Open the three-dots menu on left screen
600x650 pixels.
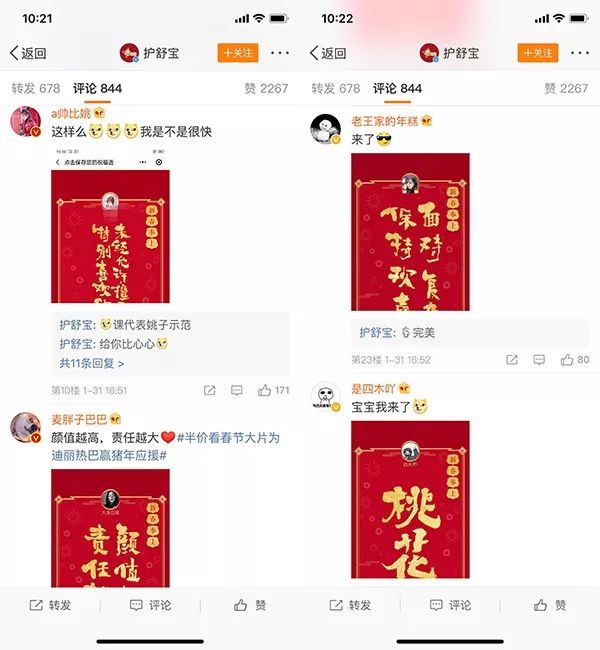pyautogui.click(x=280, y=53)
